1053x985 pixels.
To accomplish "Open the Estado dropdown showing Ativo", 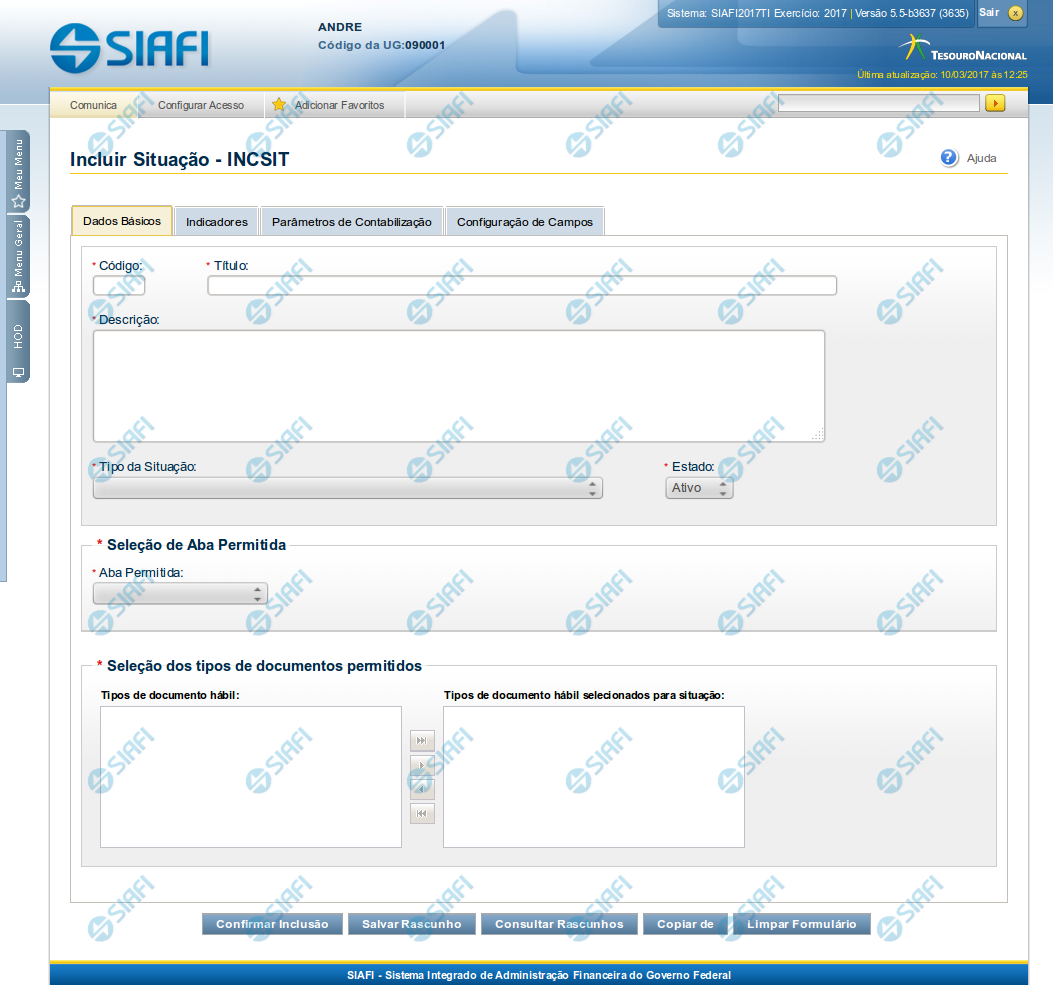I will click(x=699, y=488).
